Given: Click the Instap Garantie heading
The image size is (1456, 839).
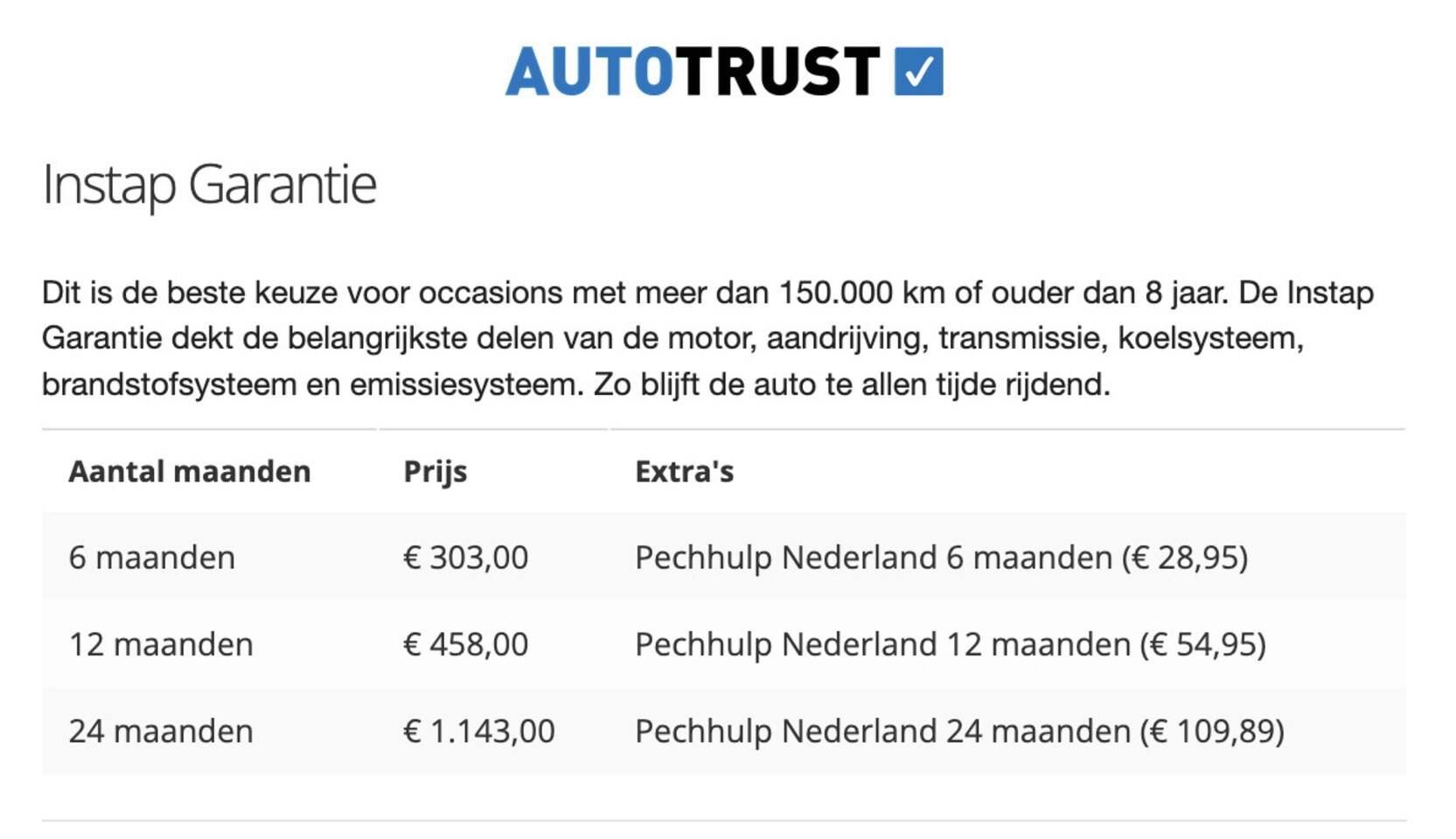Looking at the screenshot, I should point(209,184).
